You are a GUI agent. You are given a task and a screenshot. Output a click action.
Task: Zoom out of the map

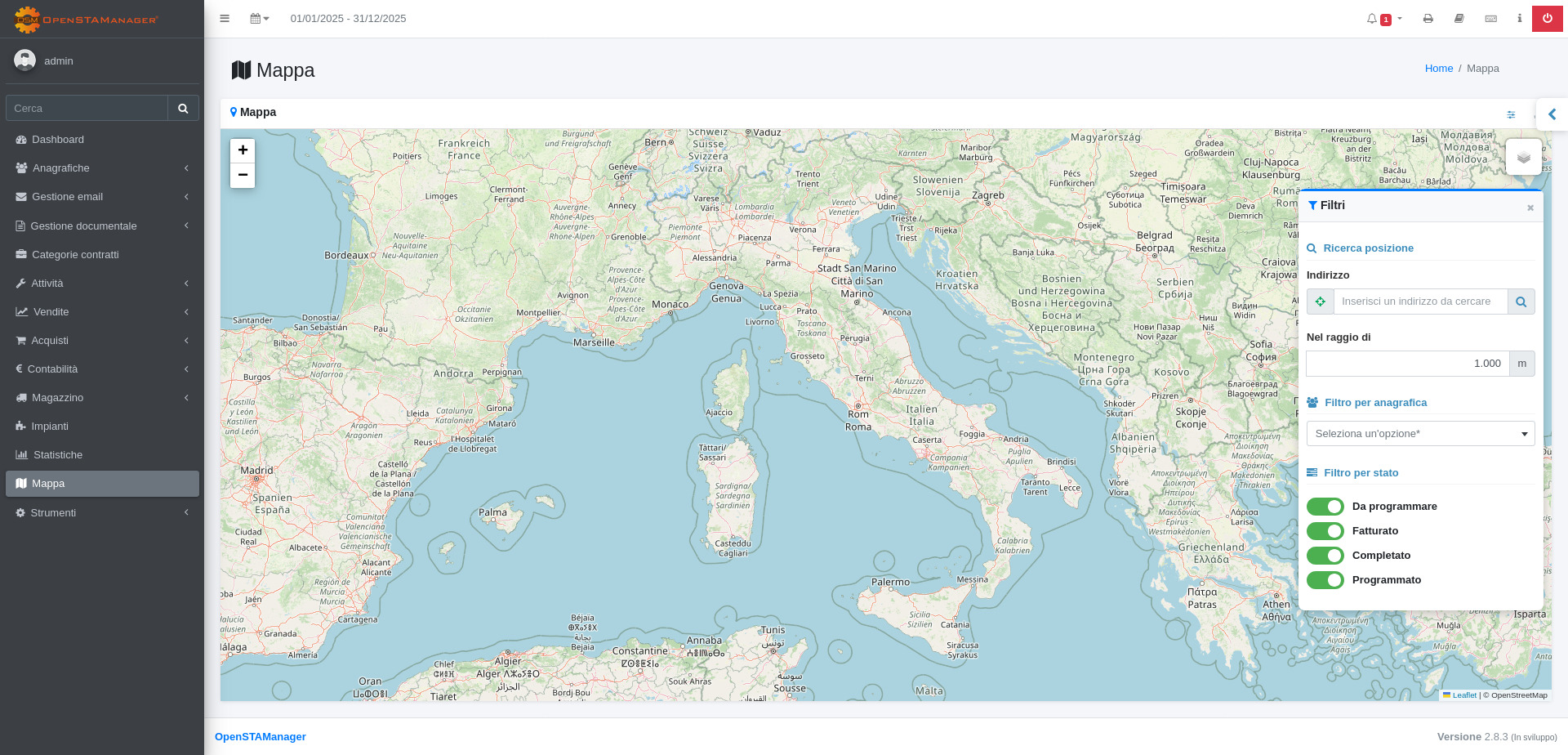click(x=243, y=175)
